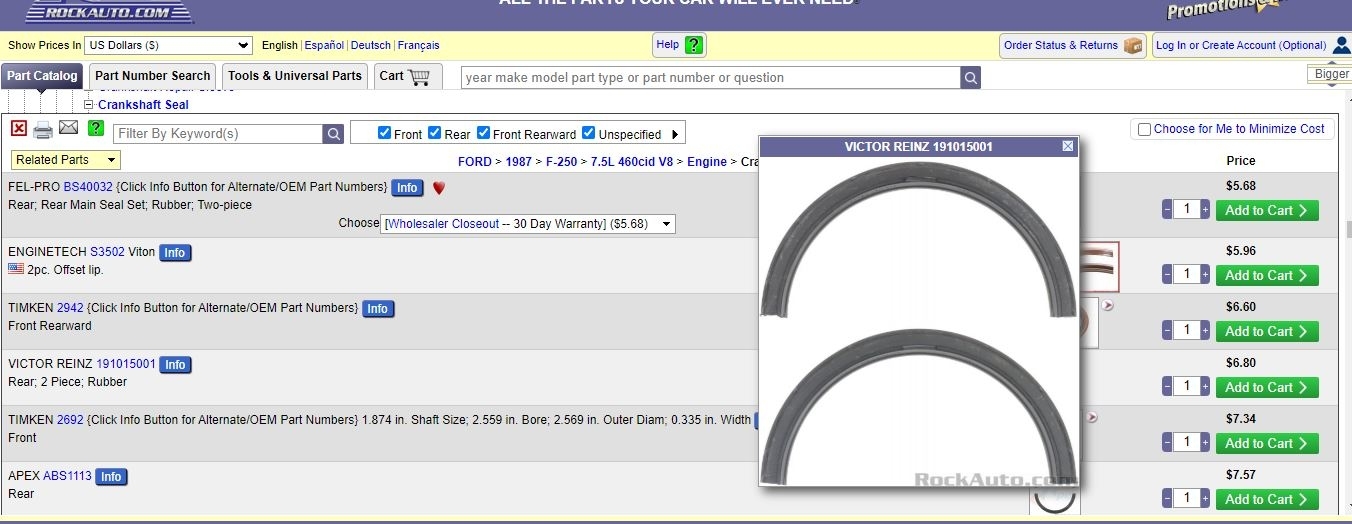Enable Choose for Me to Minimize Cost
Screen dimensions: 1352x524
pos(1144,129)
